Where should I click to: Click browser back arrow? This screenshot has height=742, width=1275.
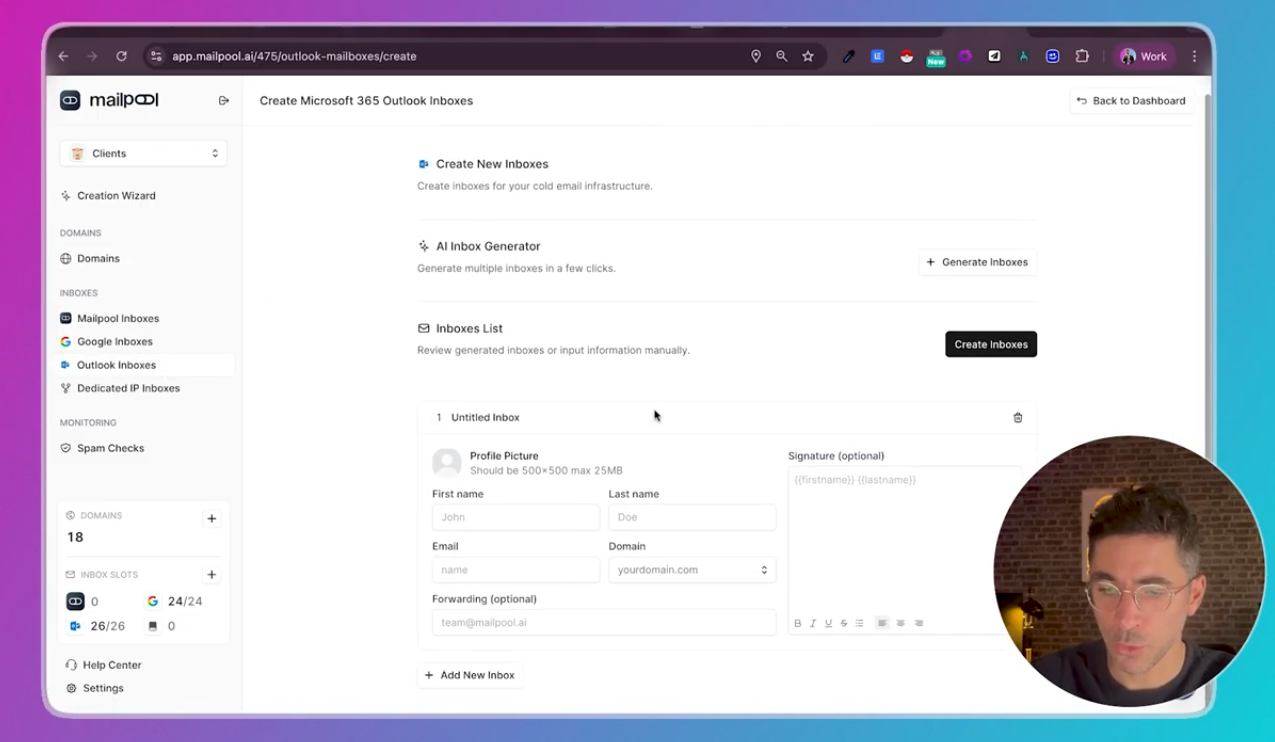[x=63, y=56]
